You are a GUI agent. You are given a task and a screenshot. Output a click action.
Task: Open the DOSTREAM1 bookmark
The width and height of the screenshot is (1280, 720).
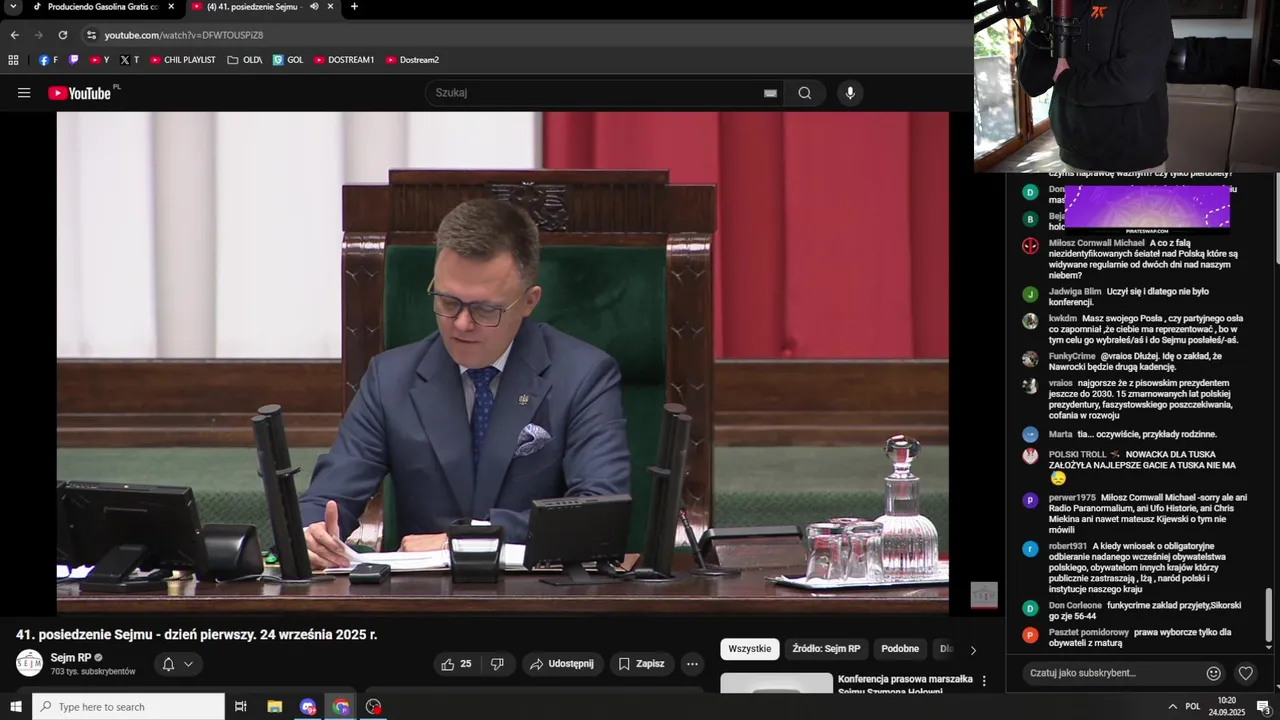[x=344, y=60]
